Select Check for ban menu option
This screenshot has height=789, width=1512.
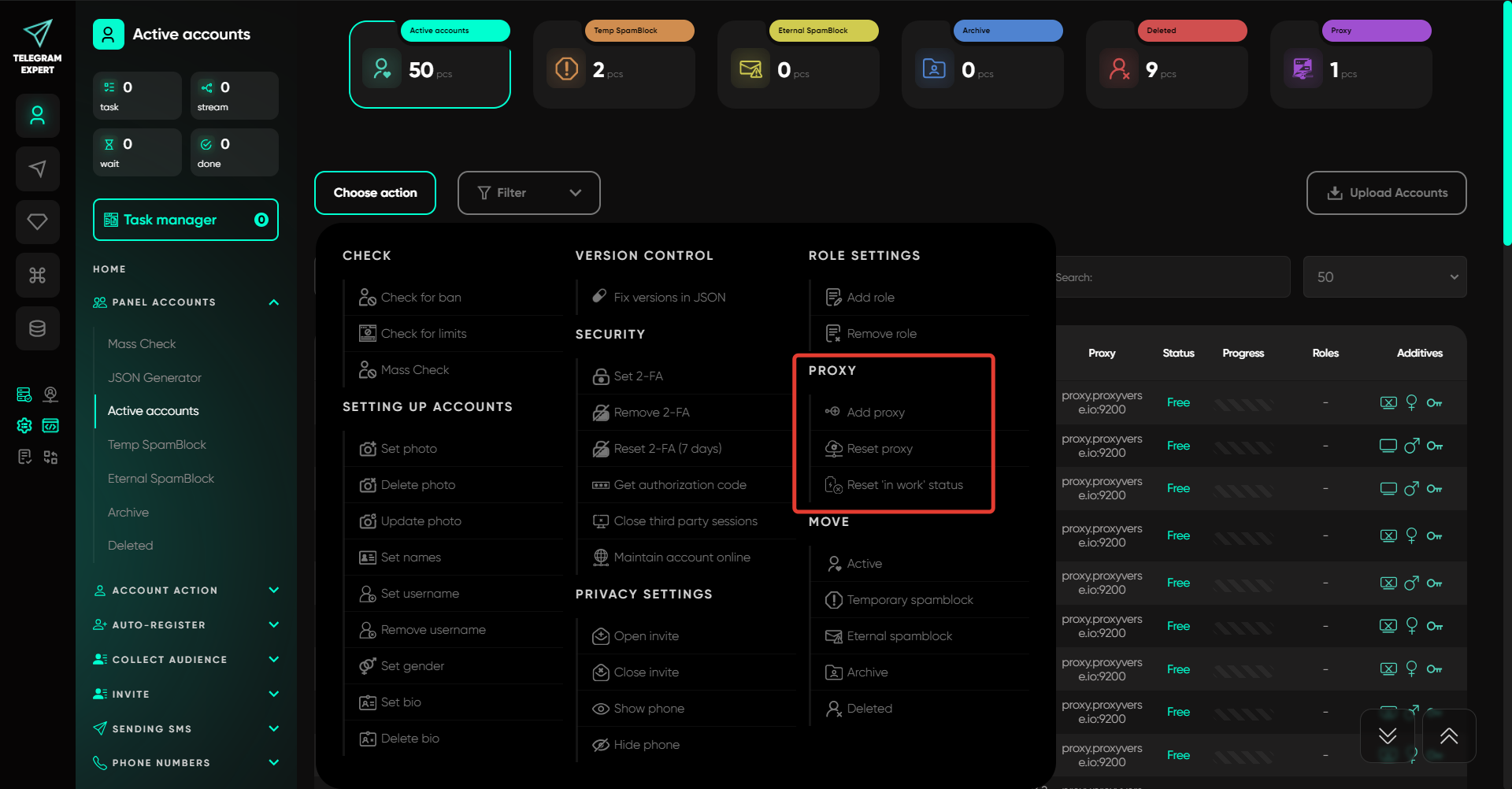tap(421, 298)
